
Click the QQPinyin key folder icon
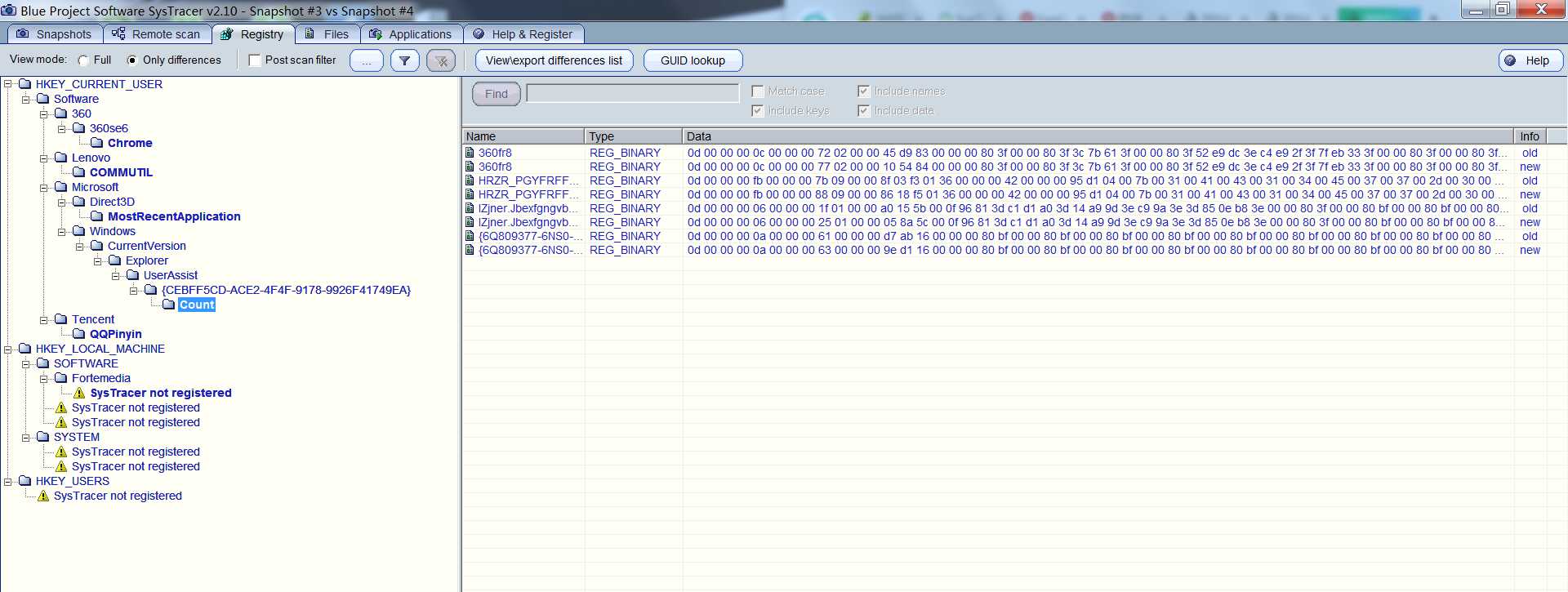[x=79, y=334]
